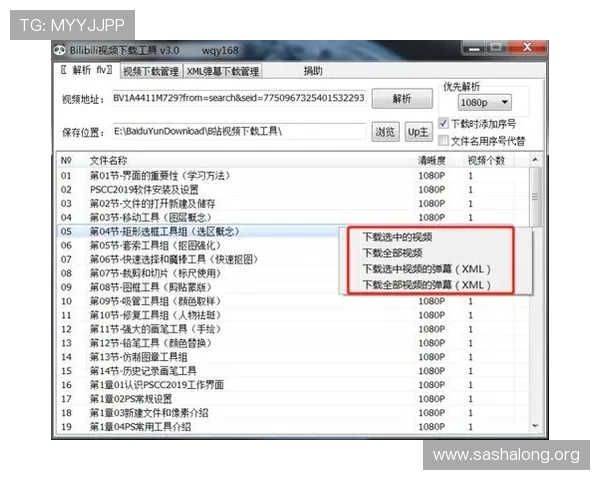Close the Bilibili download tool window
The image size is (600, 480).
(x=527, y=47)
